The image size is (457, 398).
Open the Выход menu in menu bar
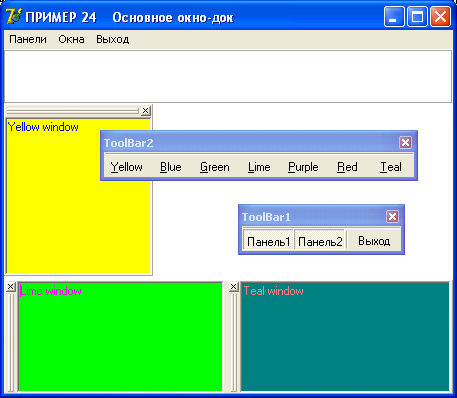click(x=113, y=39)
